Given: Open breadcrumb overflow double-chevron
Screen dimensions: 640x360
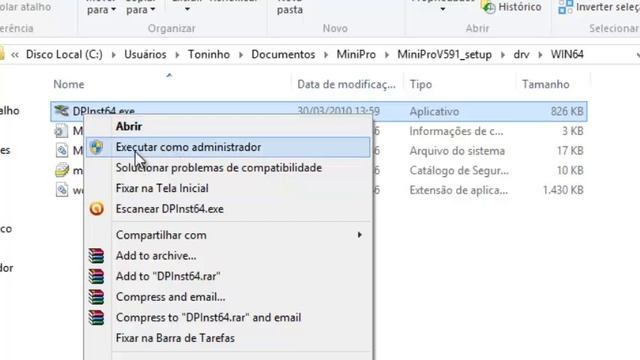Looking at the screenshot, I should 15,55.
